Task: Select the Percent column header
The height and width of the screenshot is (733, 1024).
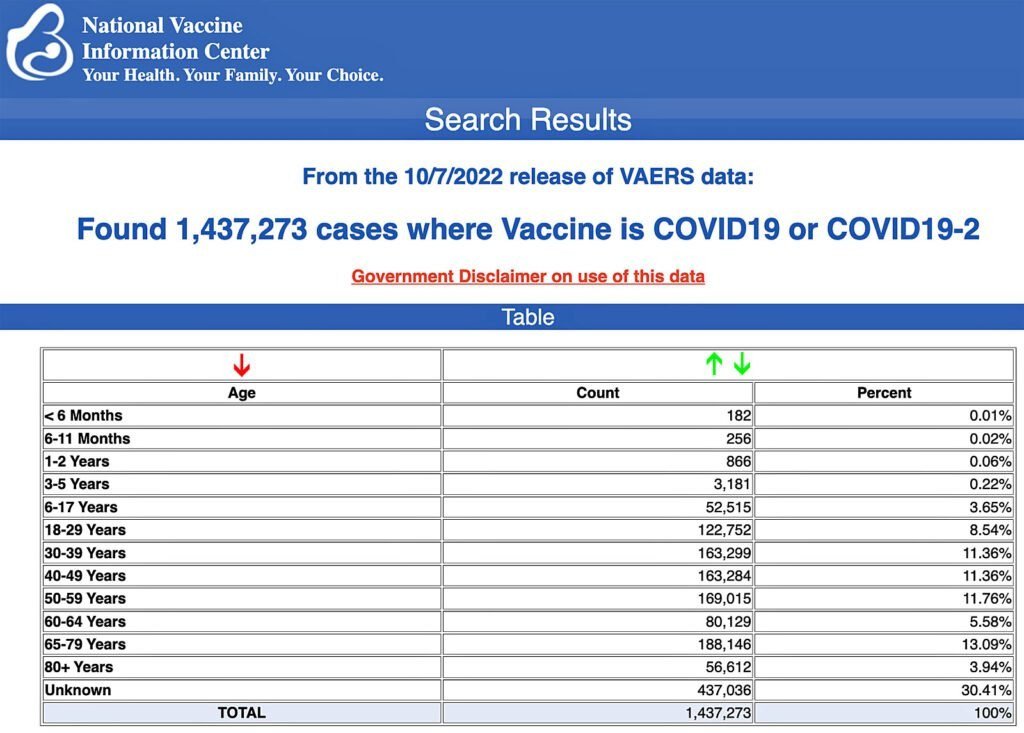Action: coord(884,392)
